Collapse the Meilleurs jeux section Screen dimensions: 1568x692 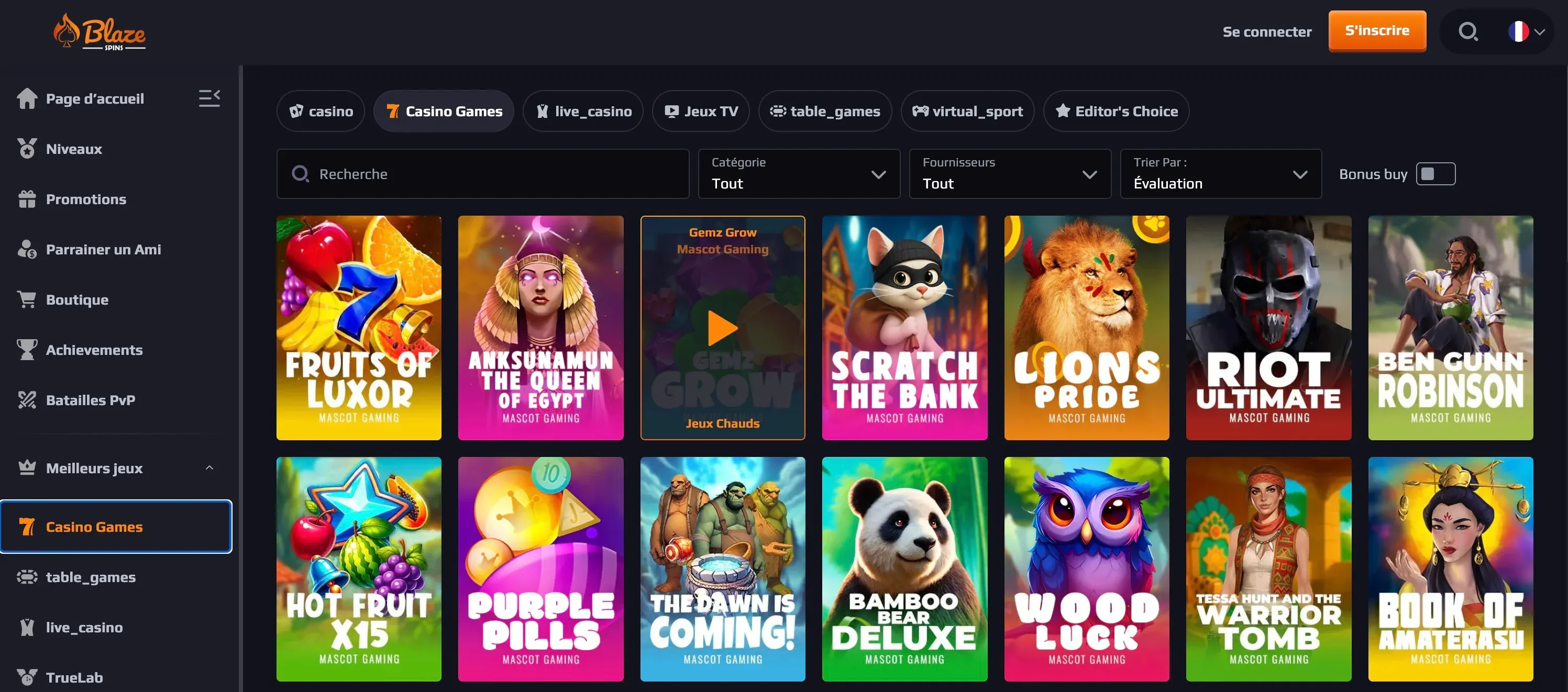click(x=209, y=468)
